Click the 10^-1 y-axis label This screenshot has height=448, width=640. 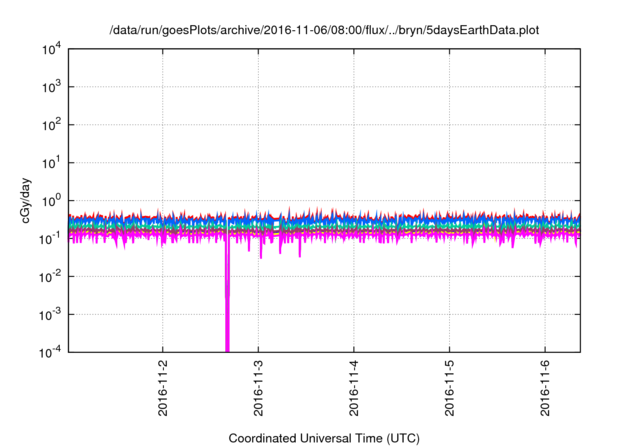coord(50,239)
